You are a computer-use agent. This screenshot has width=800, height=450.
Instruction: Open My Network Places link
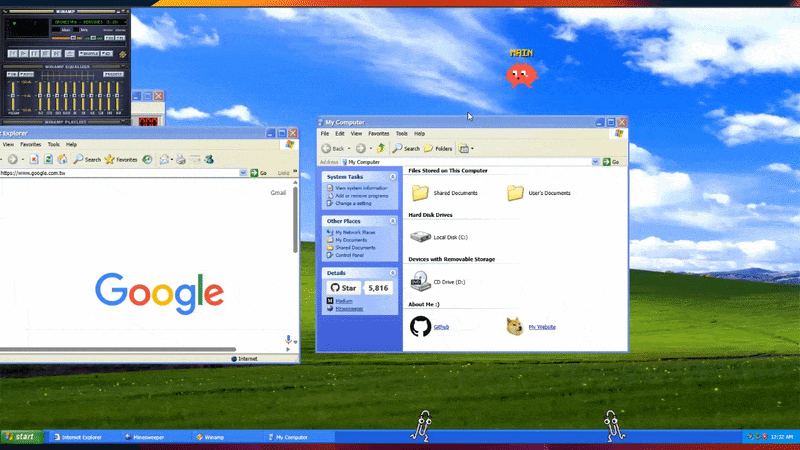[355, 232]
